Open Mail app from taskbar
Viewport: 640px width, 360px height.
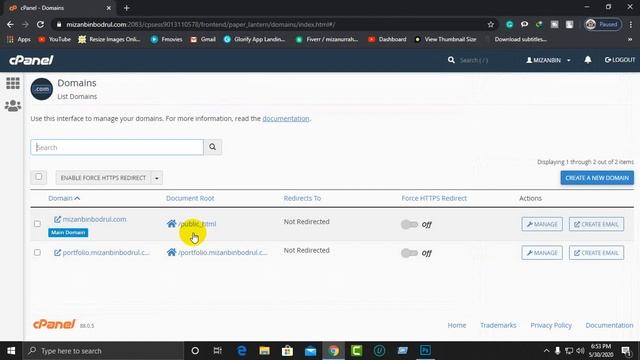tap(311, 351)
